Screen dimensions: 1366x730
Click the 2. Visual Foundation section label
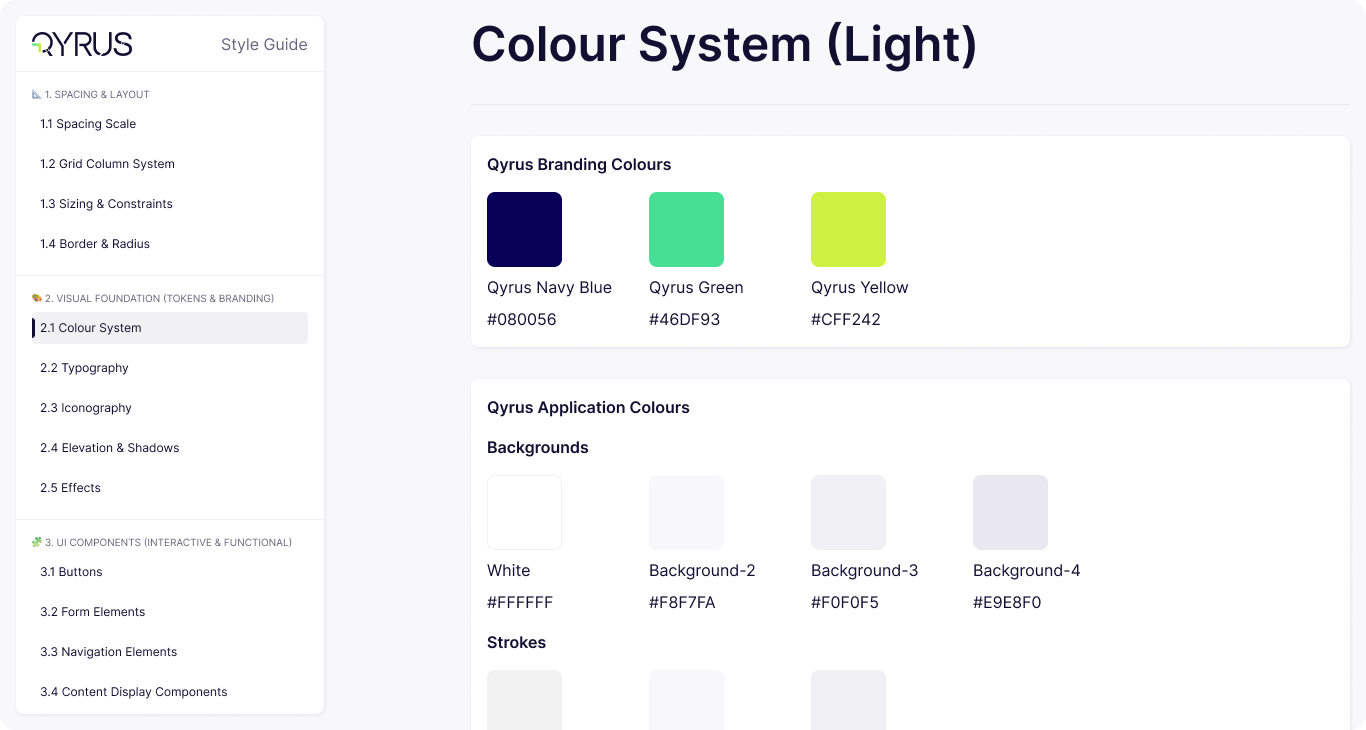coord(153,298)
